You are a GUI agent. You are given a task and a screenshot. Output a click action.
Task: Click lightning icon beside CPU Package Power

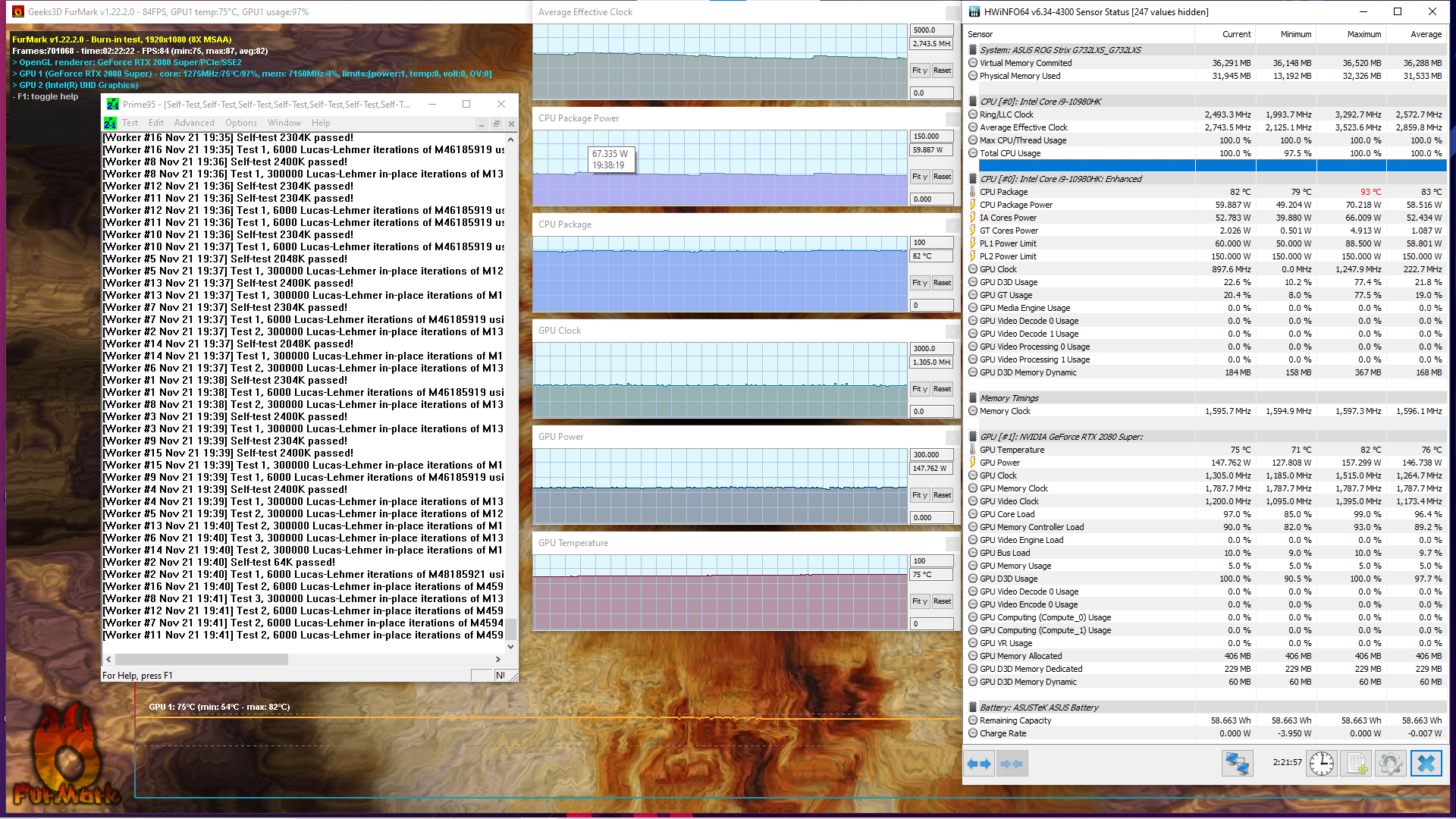pyautogui.click(x=973, y=205)
